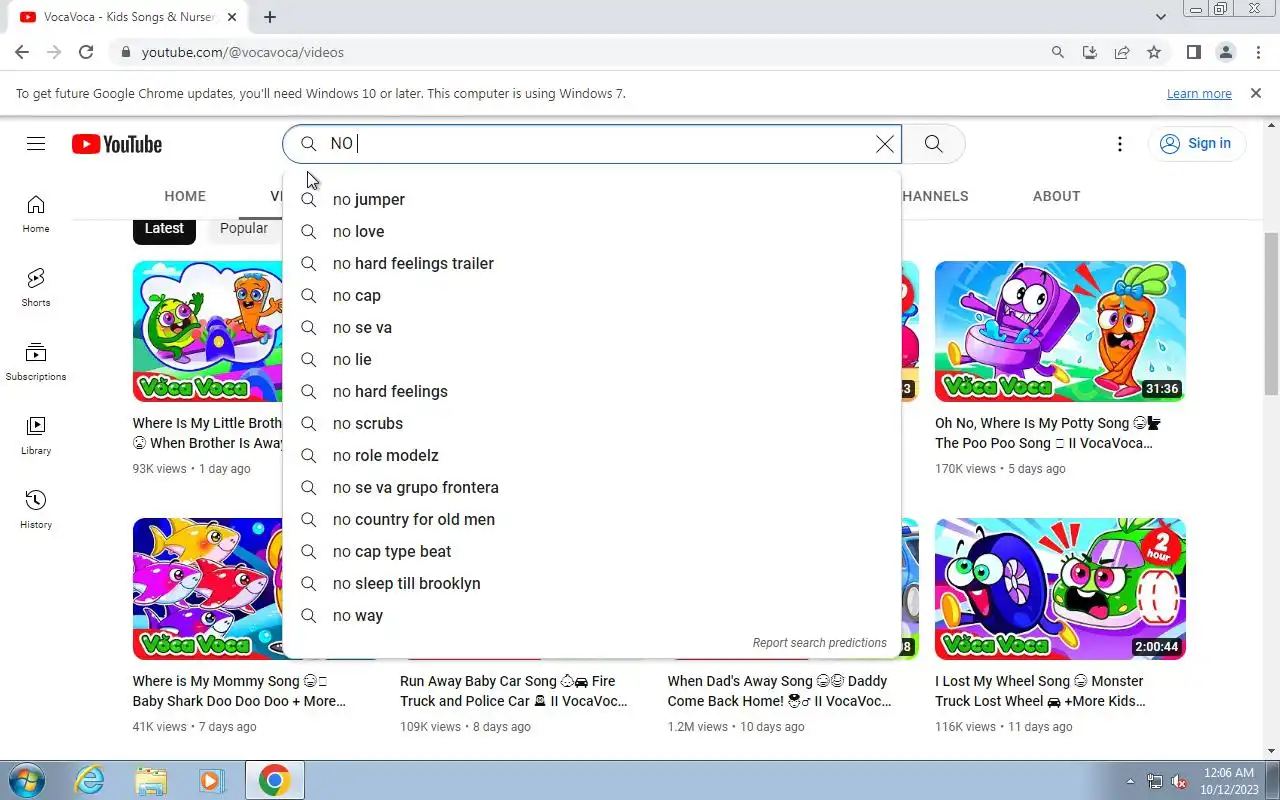
Task: Choose suggestion 'no se va grupo frontera'
Action: (x=592, y=487)
